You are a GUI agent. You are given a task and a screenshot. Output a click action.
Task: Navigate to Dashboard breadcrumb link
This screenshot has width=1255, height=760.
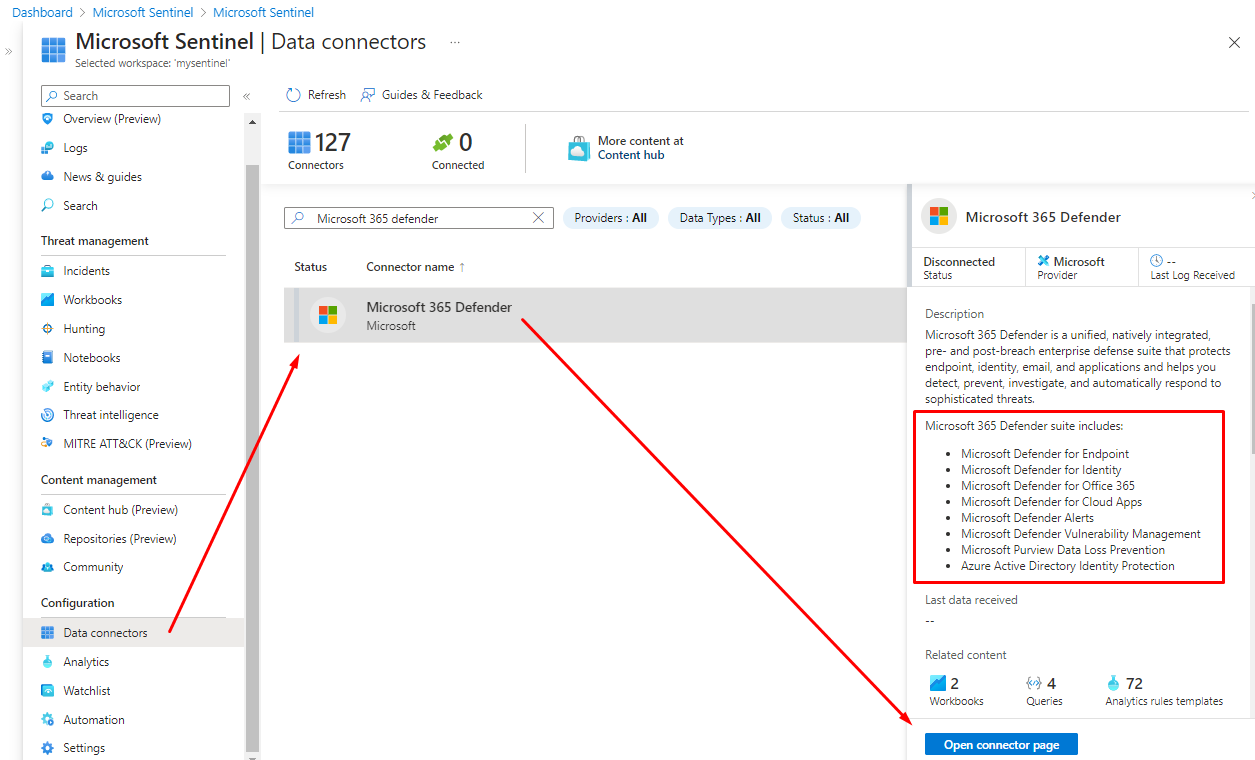(42, 13)
